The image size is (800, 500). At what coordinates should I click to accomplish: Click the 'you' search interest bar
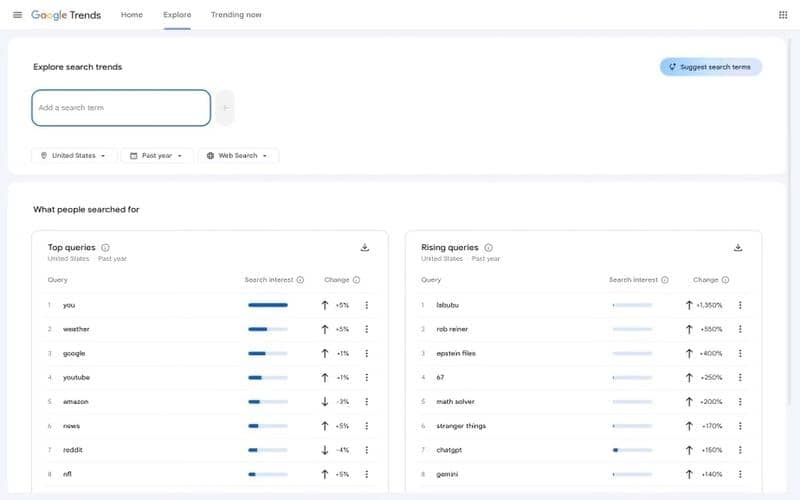(268, 305)
